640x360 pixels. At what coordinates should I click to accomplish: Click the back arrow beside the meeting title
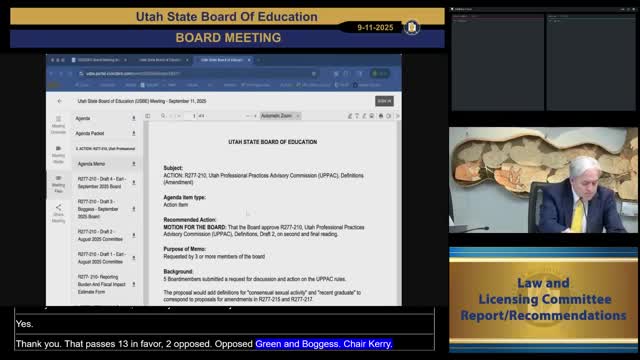pyautogui.click(x=60, y=101)
